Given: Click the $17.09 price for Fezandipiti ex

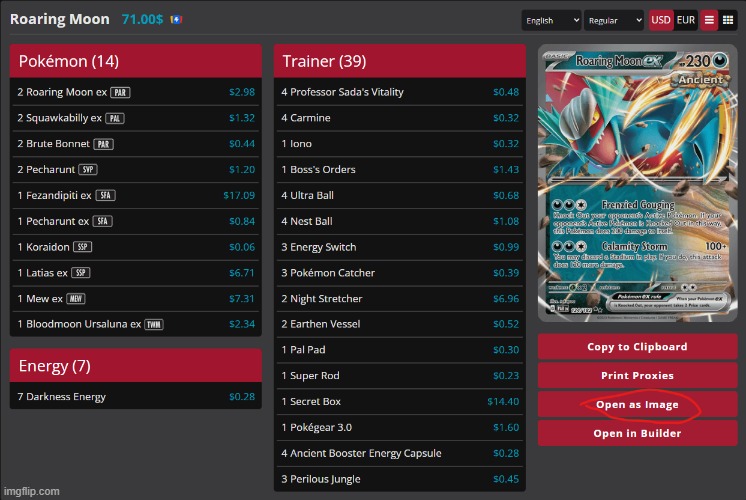Looking at the screenshot, I should coord(239,196).
